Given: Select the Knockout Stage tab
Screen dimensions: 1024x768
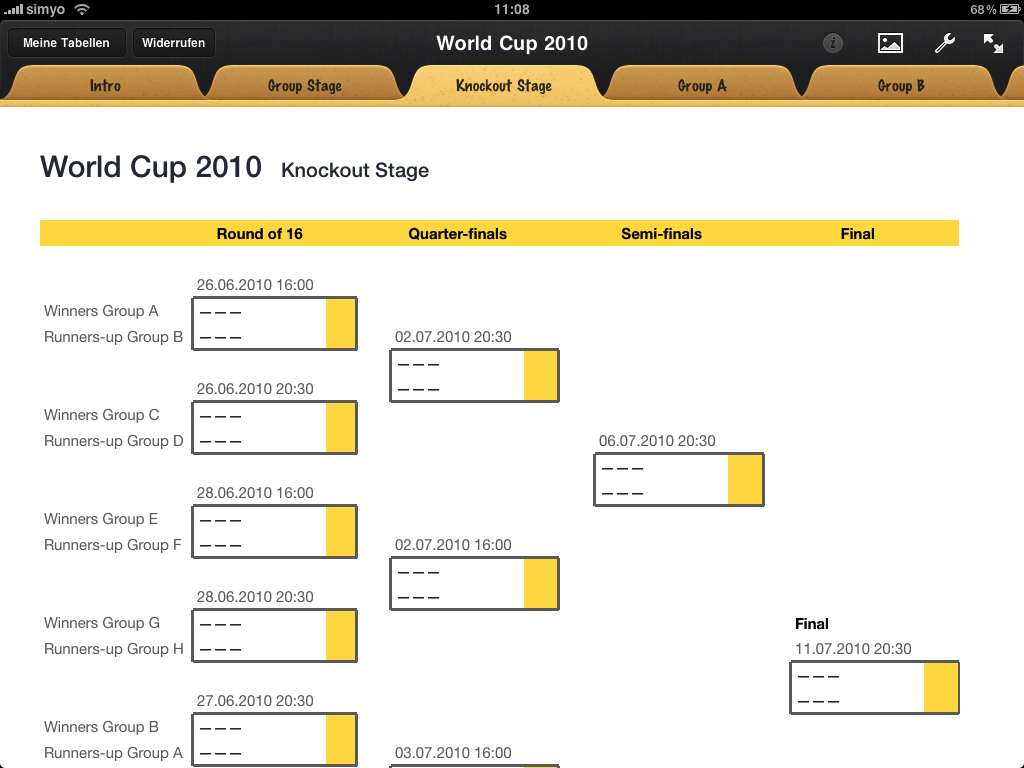Looking at the screenshot, I should 504,86.
